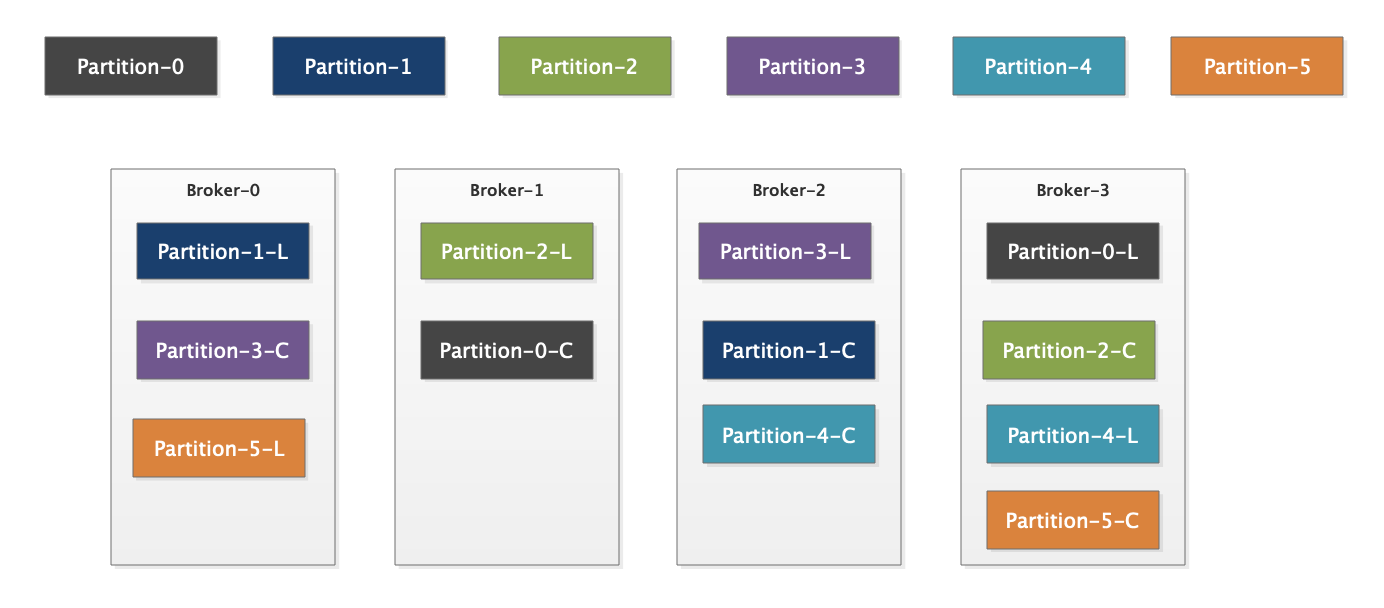Click Partition-1-L leader box in Broker-0
The image size is (1384, 608).
pos(223,251)
